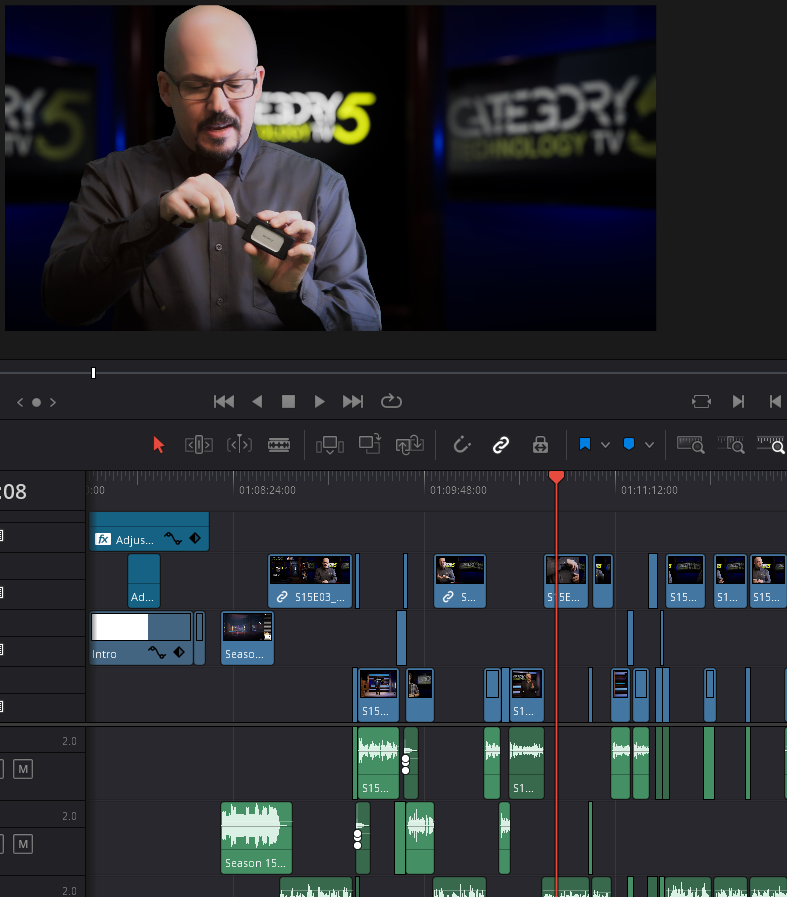Toggle timeline Snapping magnet
Screen dimensions: 787x897
click(462, 445)
